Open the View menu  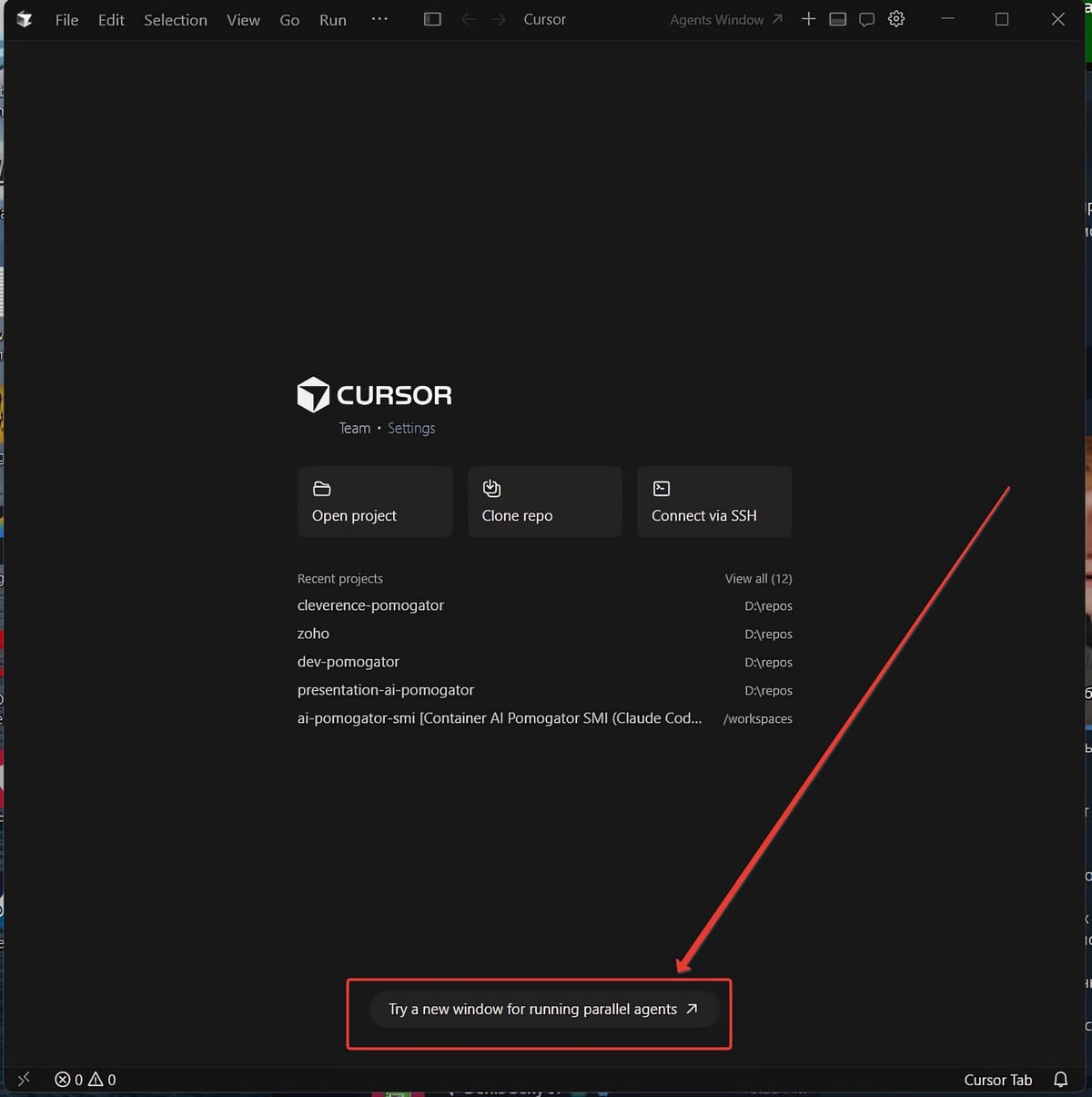[243, 20]
